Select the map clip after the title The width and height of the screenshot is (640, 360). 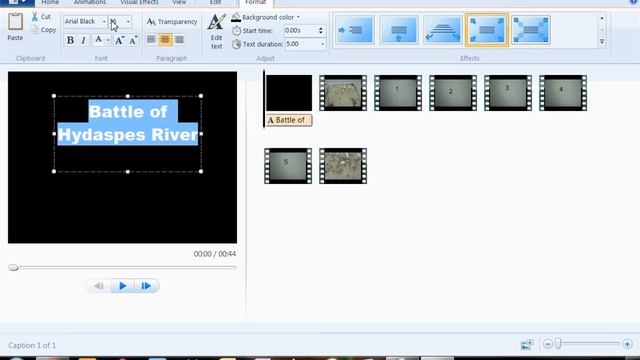(x=343, y=93)
